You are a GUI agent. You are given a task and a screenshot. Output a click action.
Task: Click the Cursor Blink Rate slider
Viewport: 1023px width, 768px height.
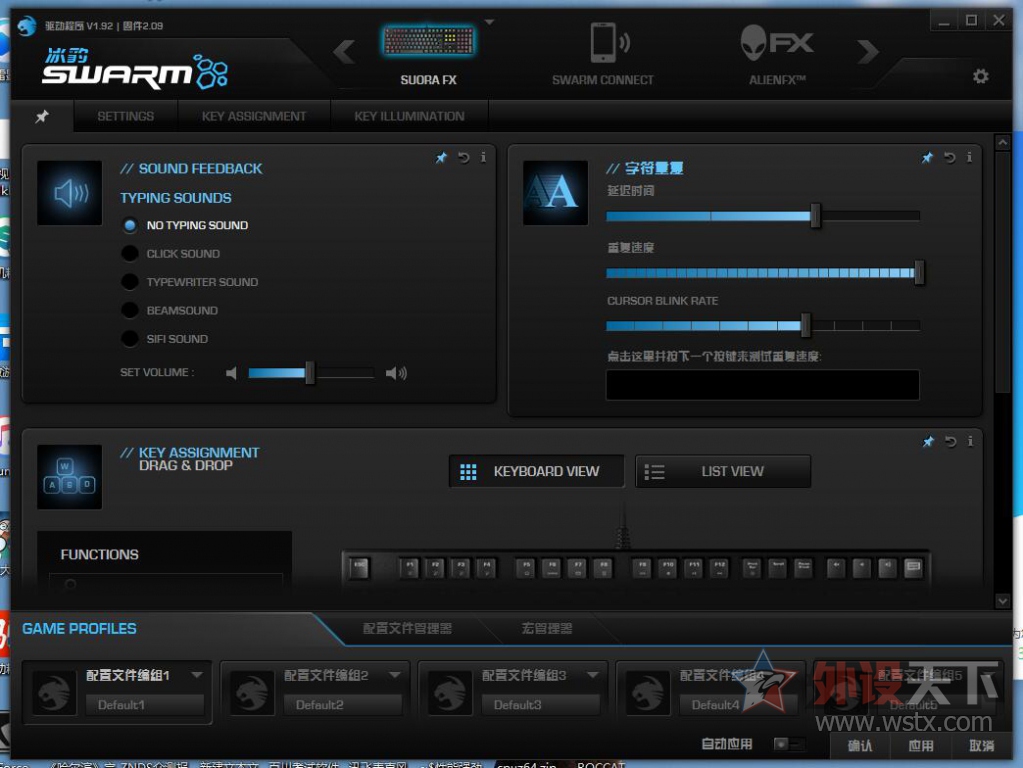point(762,326)
